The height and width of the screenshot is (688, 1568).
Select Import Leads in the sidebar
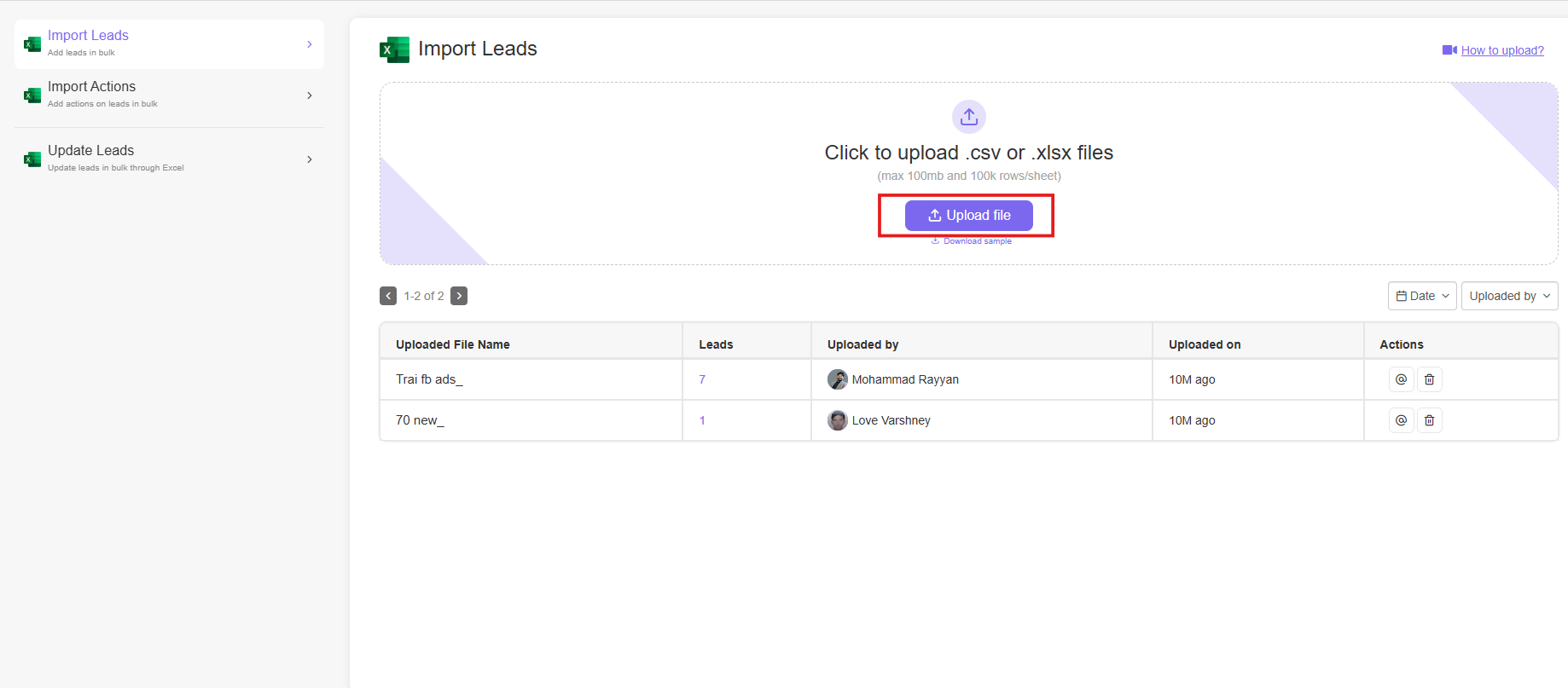click(x=169, y=44)
